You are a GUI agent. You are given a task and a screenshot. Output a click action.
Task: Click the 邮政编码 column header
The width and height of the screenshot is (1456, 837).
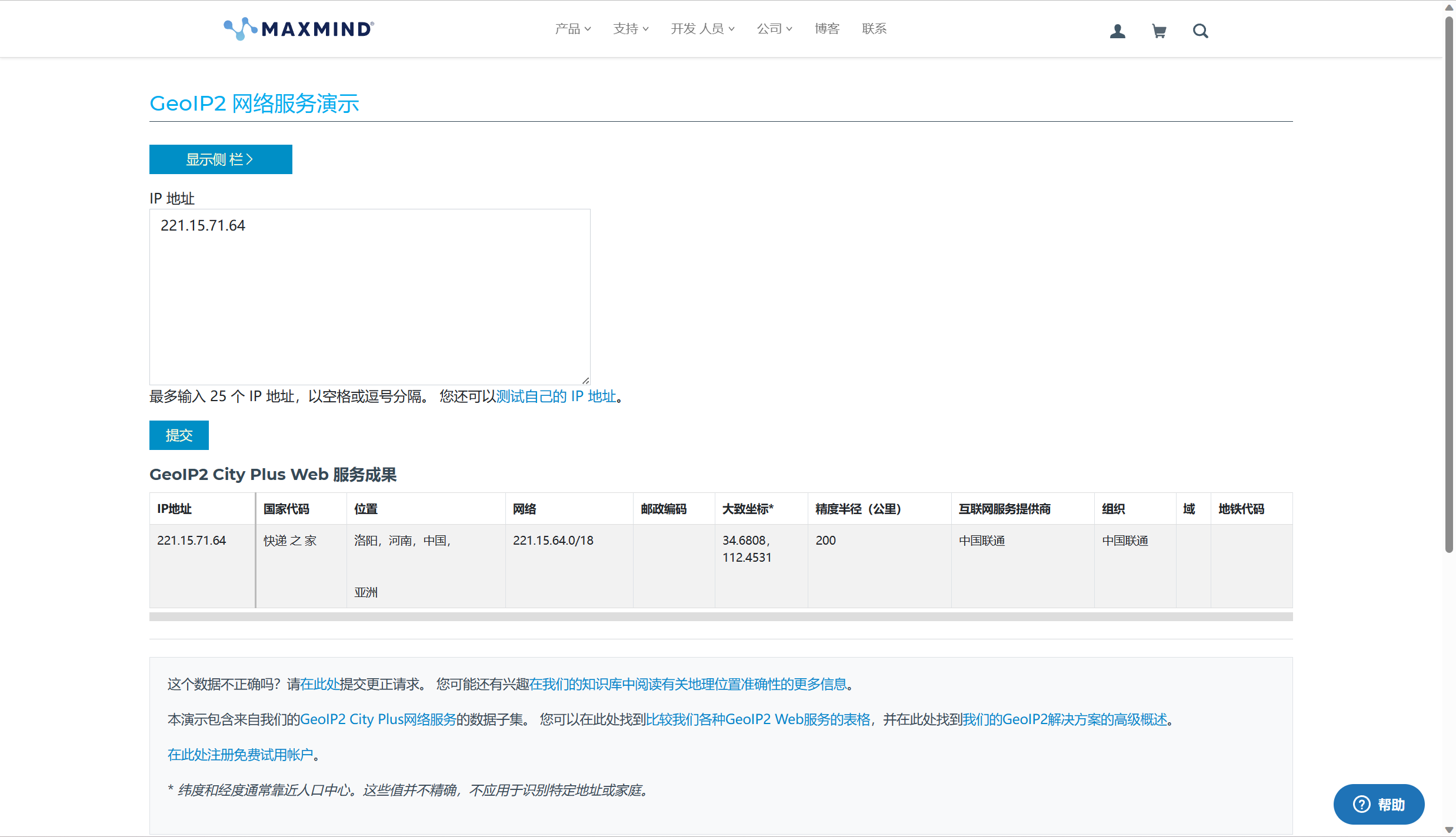(x=674, y=509)
